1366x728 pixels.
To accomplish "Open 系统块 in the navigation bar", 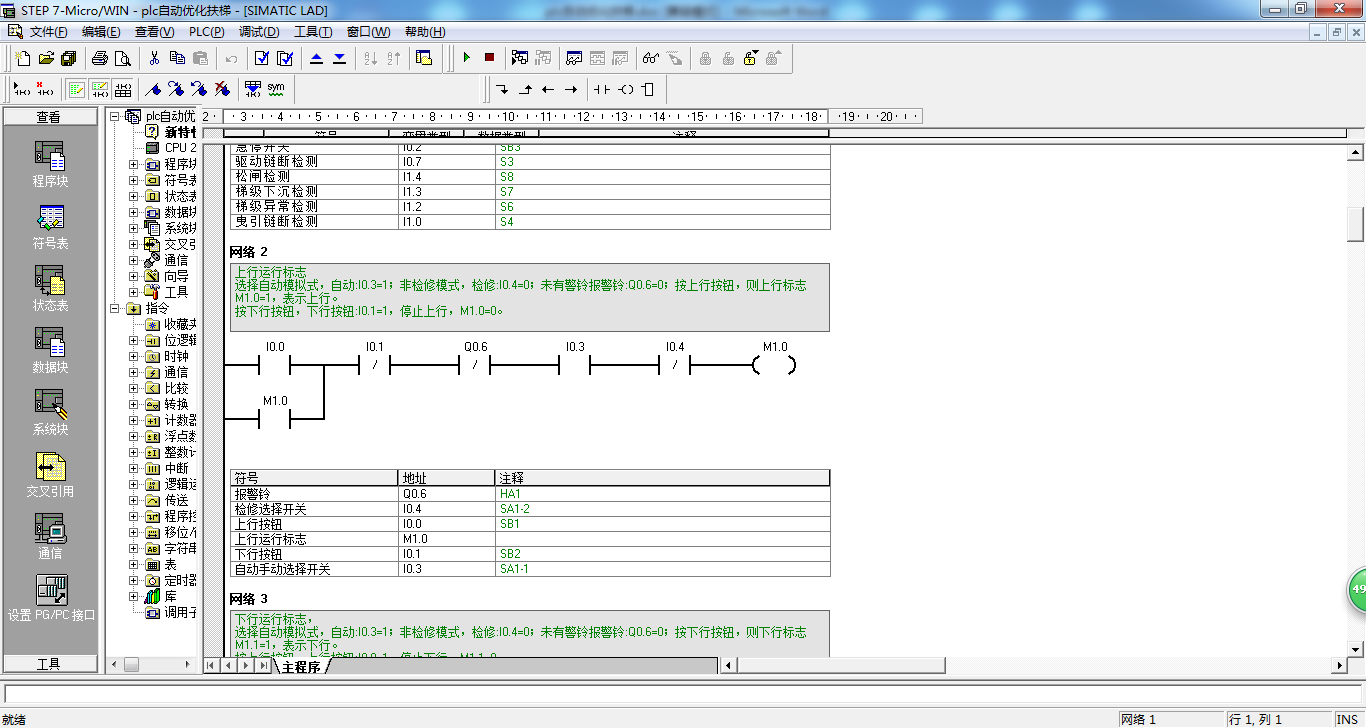I will [x=50, y=413].
